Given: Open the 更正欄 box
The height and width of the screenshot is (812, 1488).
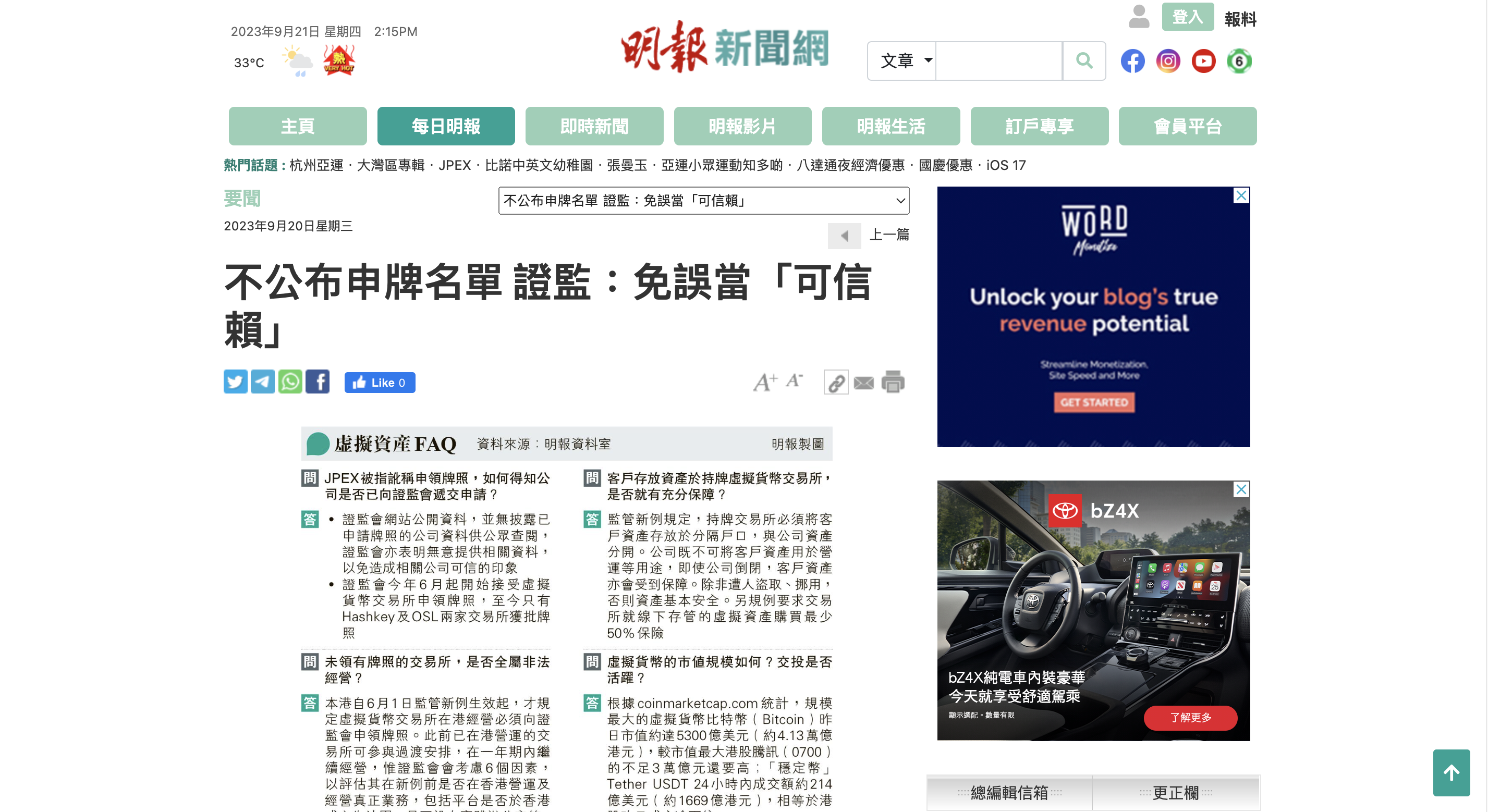Looking at the screenshot, I should pyautogui.click(x=1176, y=792).
